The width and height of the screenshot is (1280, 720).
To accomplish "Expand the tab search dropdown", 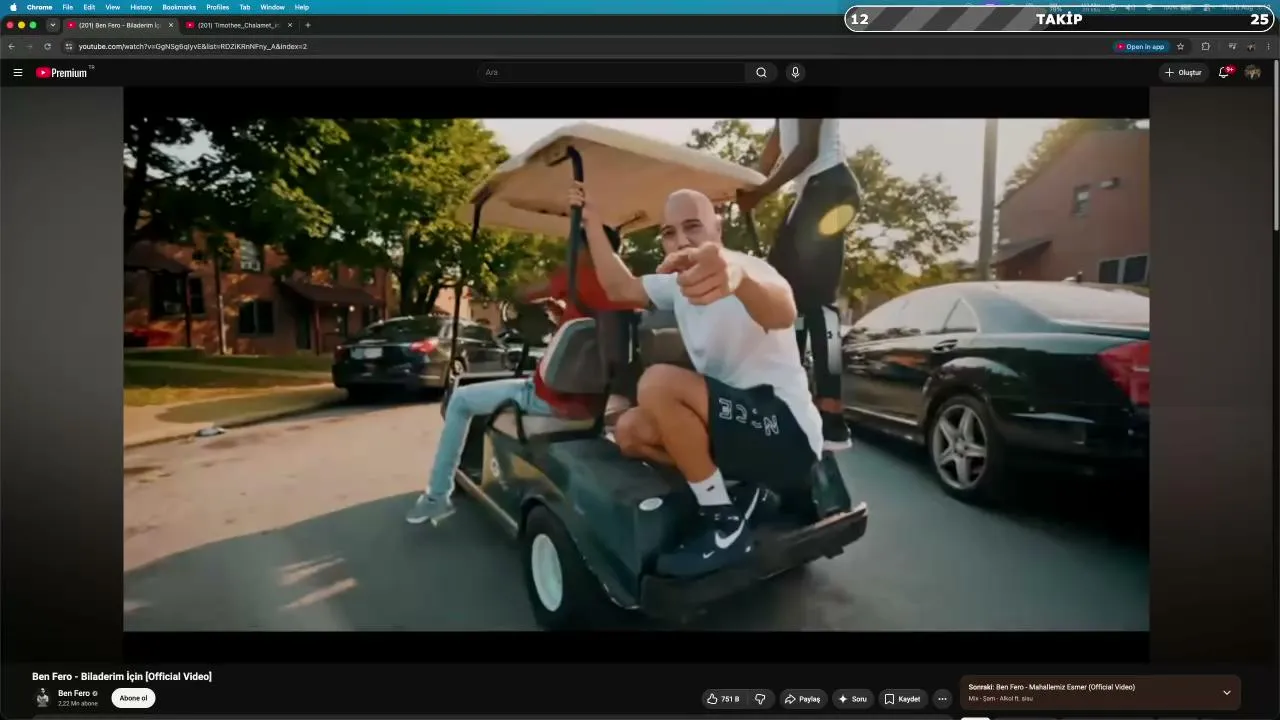I will [x=53, y=25].
